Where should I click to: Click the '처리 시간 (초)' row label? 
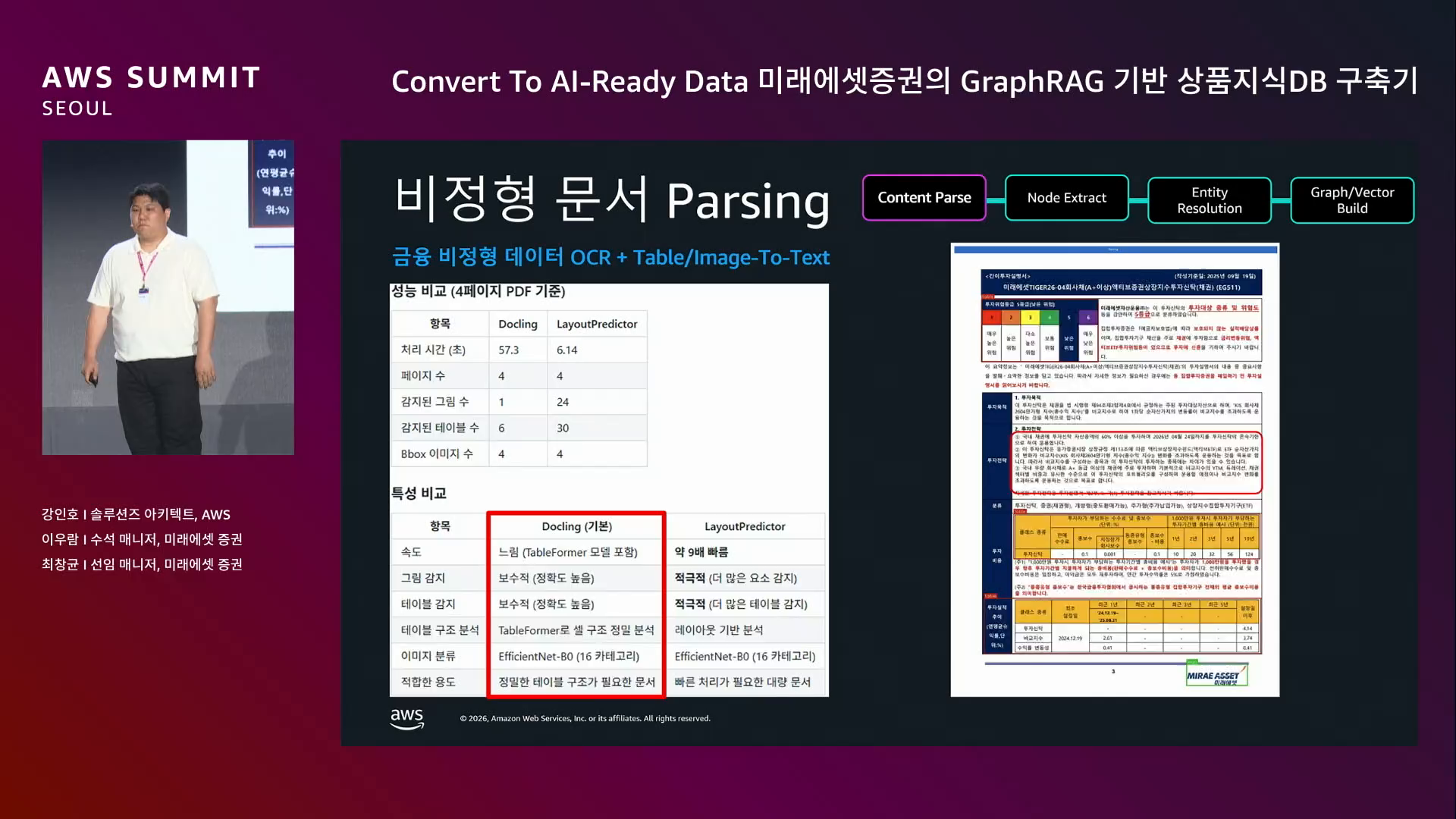[x=433, y=350]
